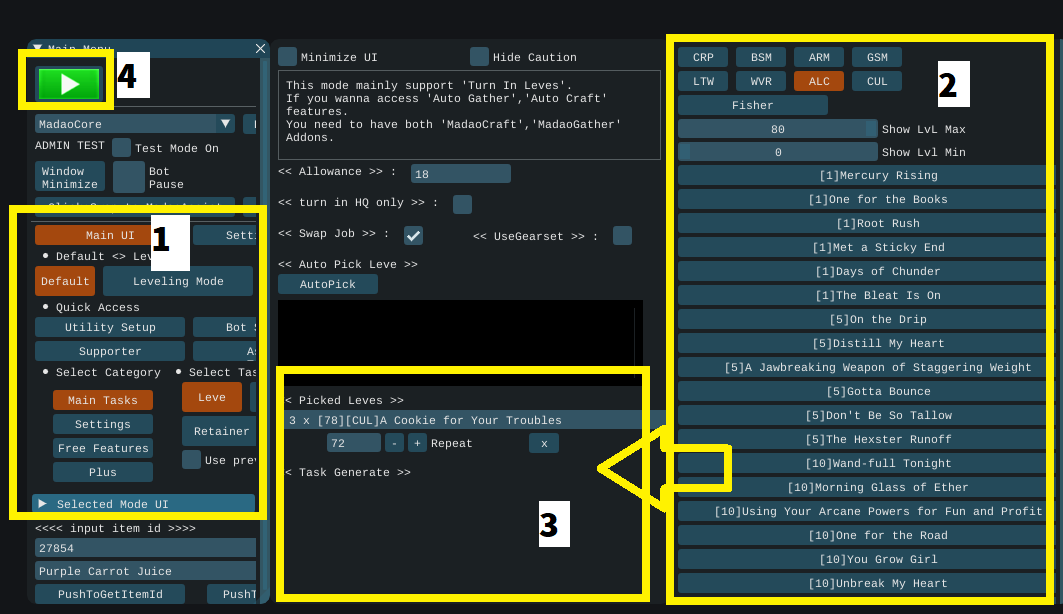The height and width of the screenshot is (614, 1063).
Task: Click the plus button beside repeat count
Action: [x=417, y=443]
